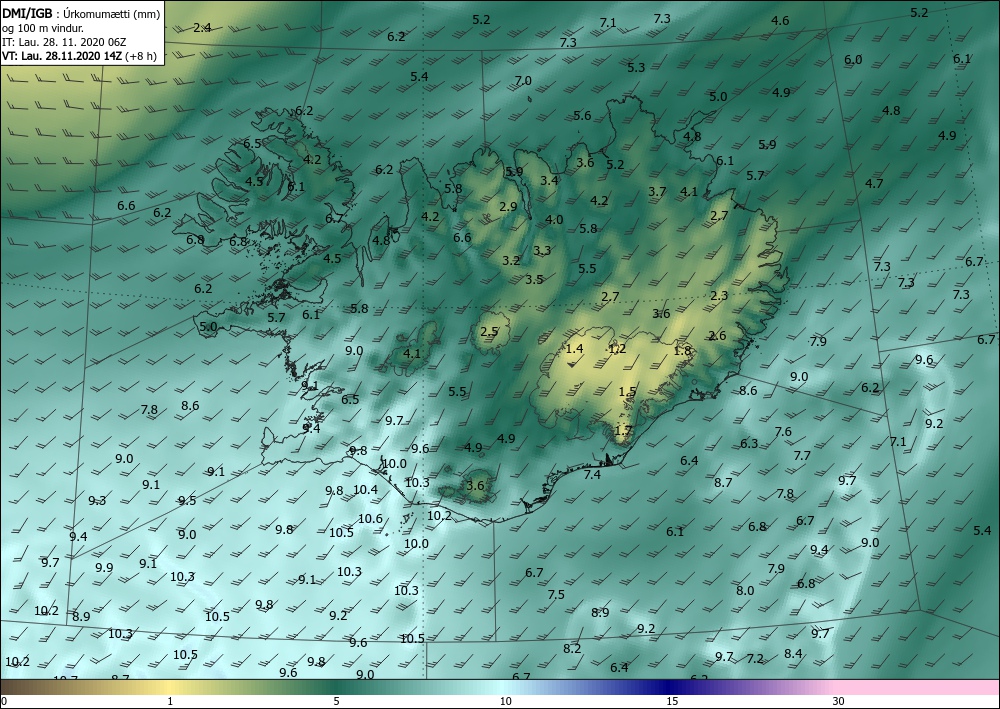The height and width of the screenshot is (709, 1000).
Task: Click the 3.2 value on the map
Action: tap(511, 261)
